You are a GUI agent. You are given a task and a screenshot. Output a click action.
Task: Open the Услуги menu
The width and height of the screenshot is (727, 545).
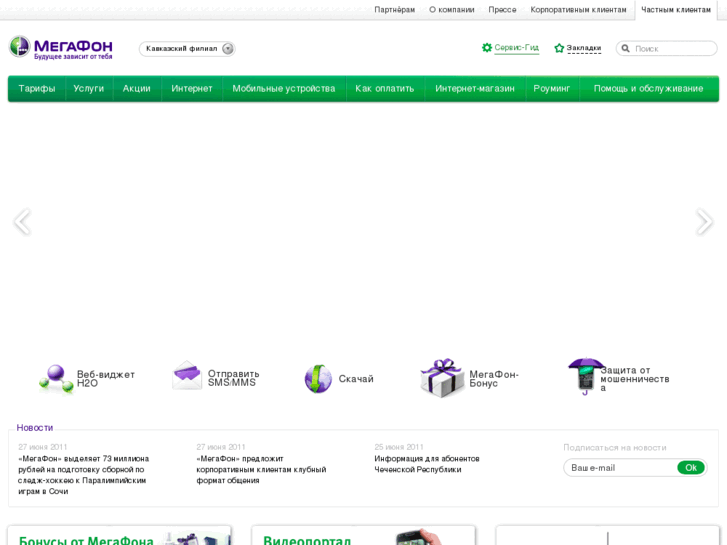(89, 89)
